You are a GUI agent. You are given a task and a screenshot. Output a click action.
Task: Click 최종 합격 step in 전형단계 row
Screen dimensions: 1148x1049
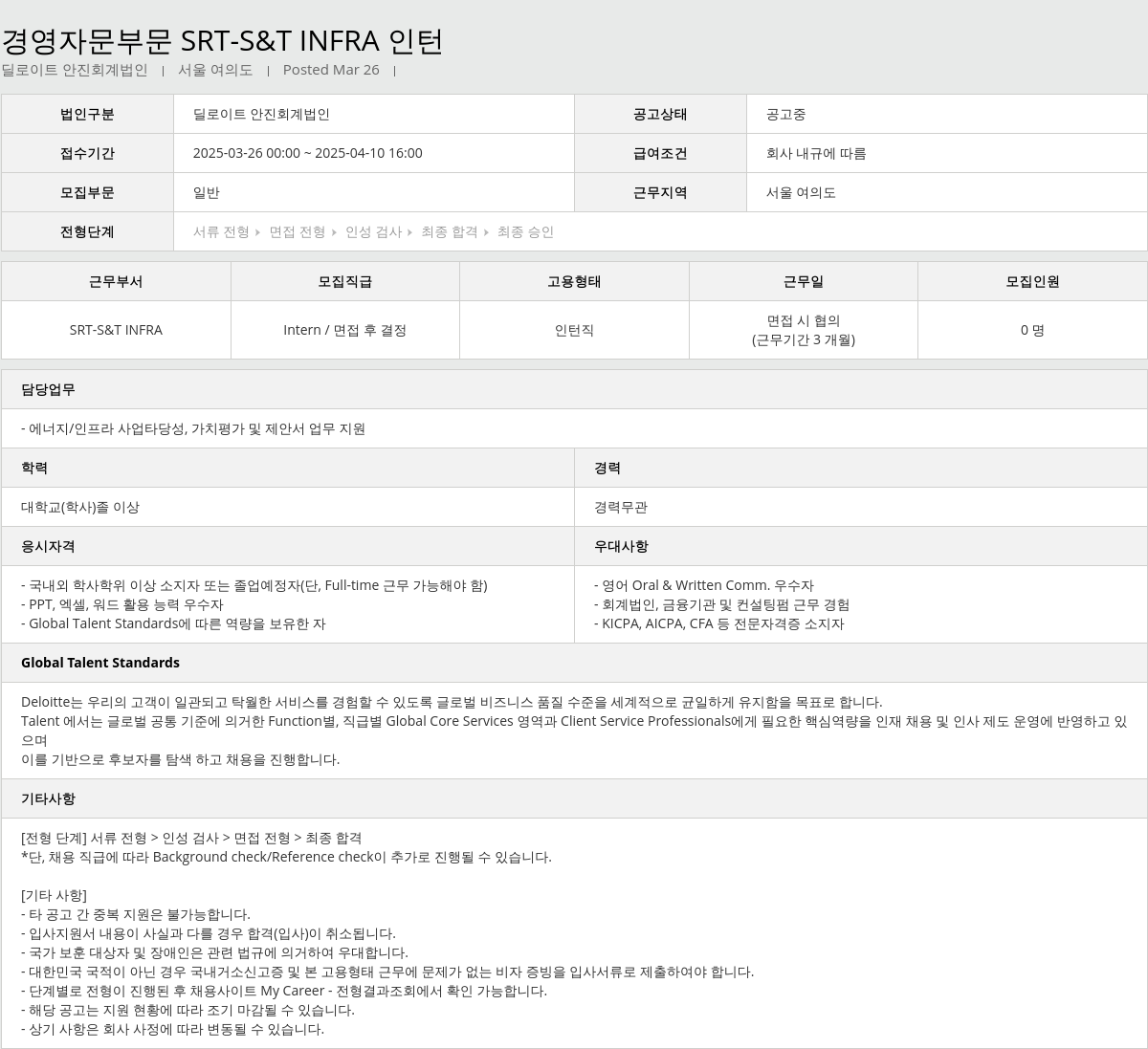pos(450,231)
